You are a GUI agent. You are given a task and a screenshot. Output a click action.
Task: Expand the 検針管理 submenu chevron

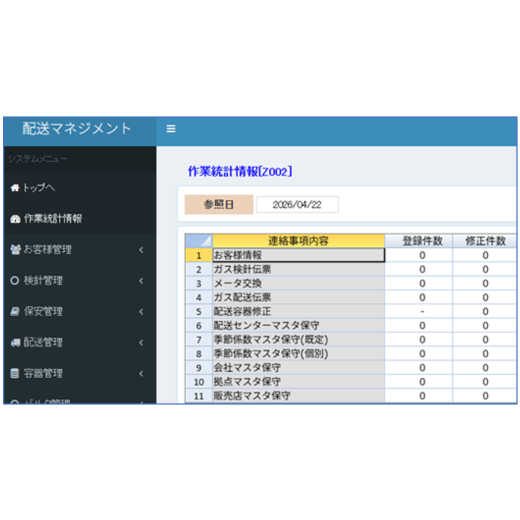click(141, 281)
